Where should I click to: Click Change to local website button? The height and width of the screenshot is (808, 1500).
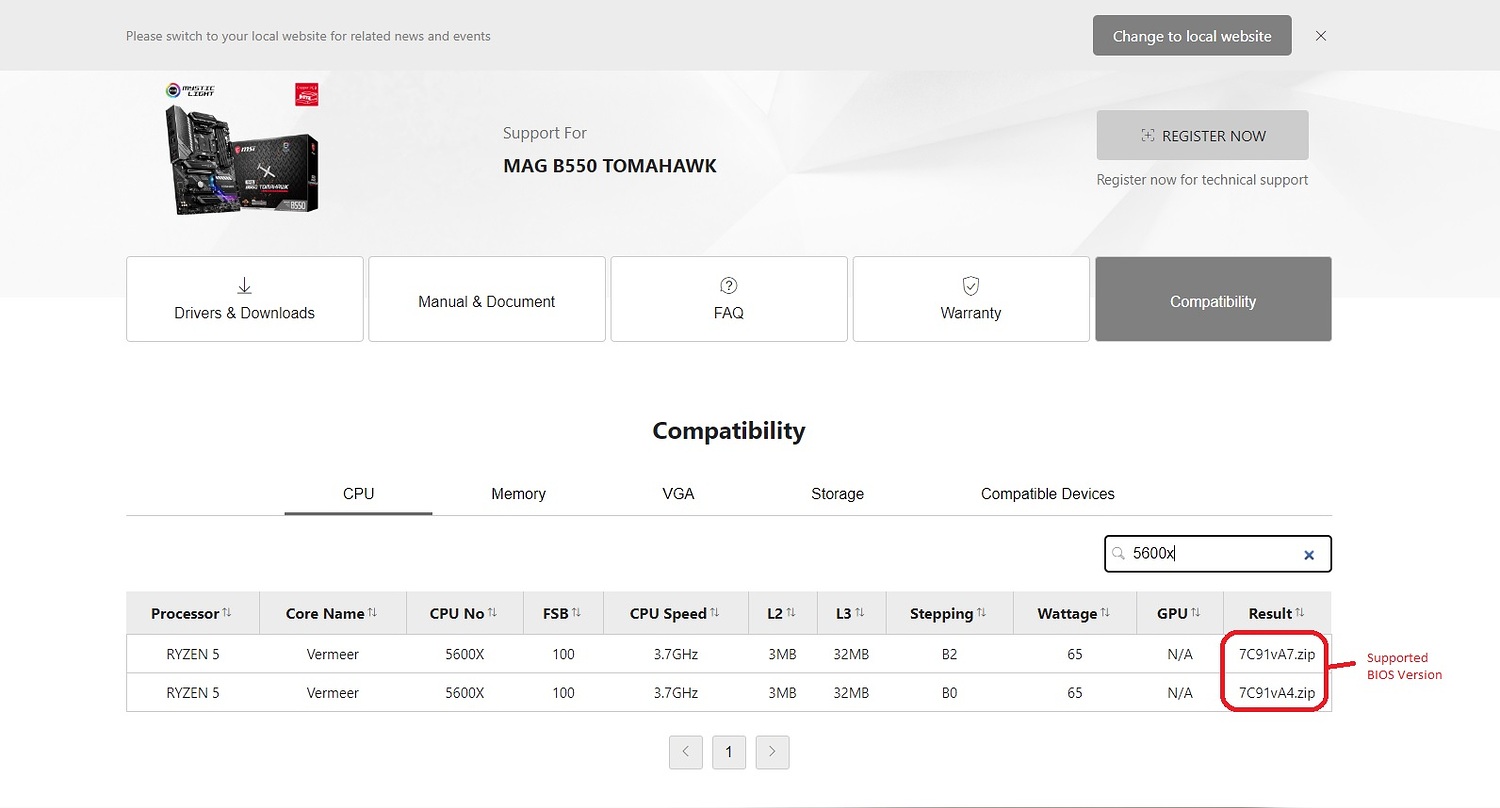click(x=1192, y=36)
